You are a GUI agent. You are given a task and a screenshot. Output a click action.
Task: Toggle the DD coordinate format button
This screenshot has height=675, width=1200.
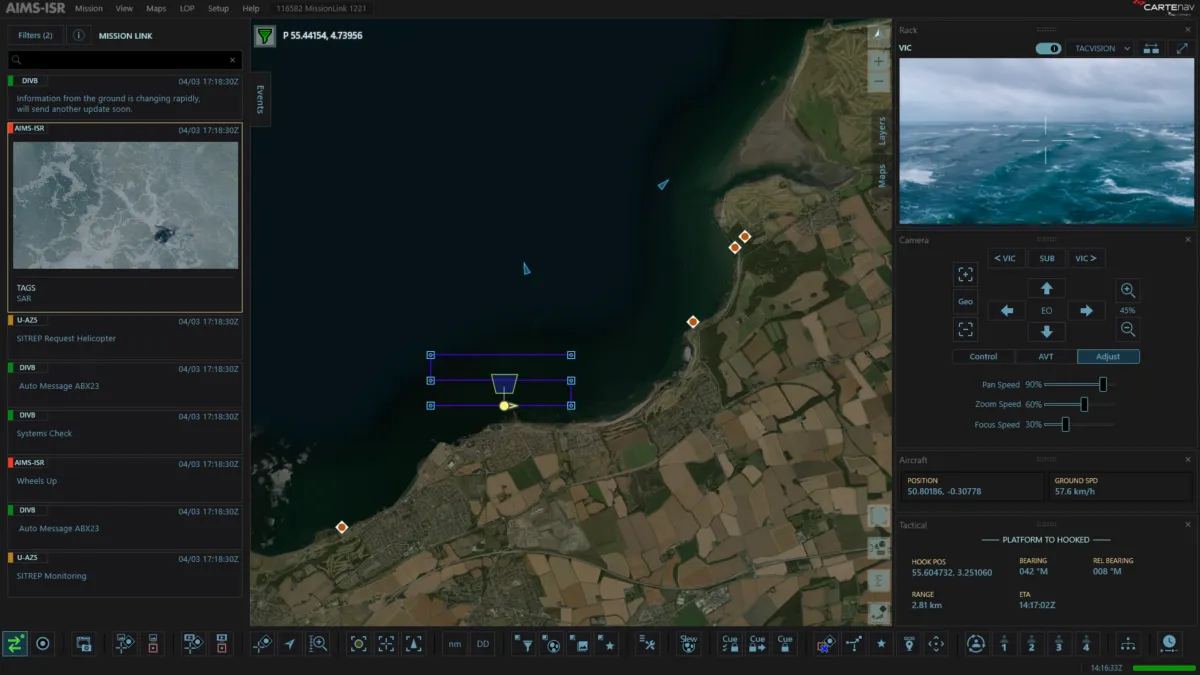(x=483, y=644)
